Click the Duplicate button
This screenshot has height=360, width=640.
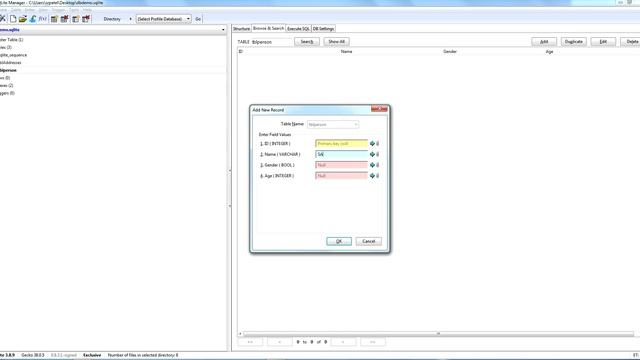point(573,42)
